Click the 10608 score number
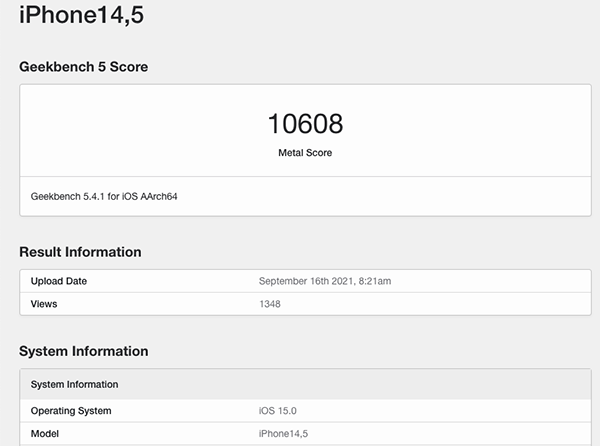Viewport: 600px width, 446px height. tap(305, 124)
